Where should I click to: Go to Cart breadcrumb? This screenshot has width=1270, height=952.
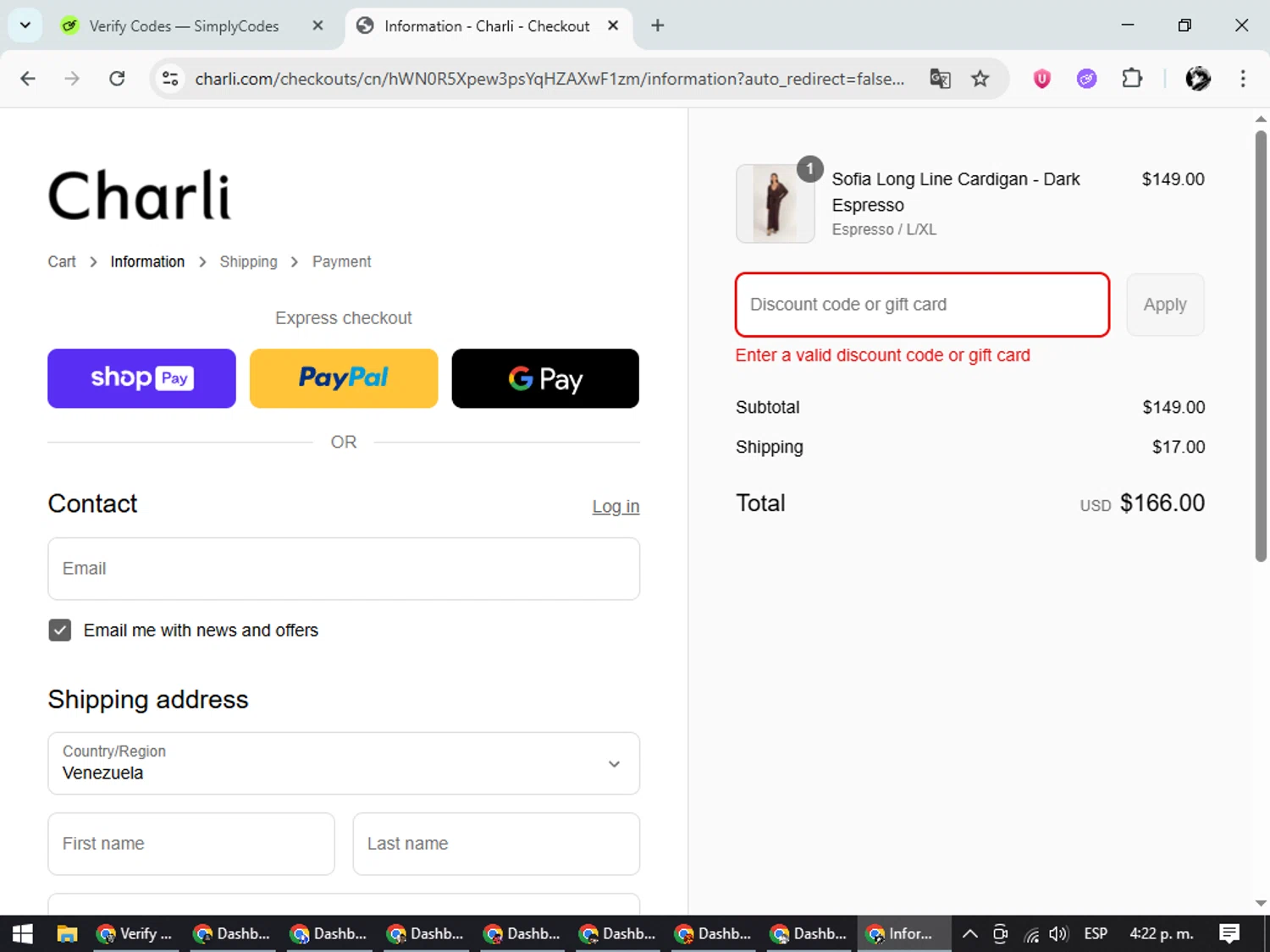click(x=62, y=261)
